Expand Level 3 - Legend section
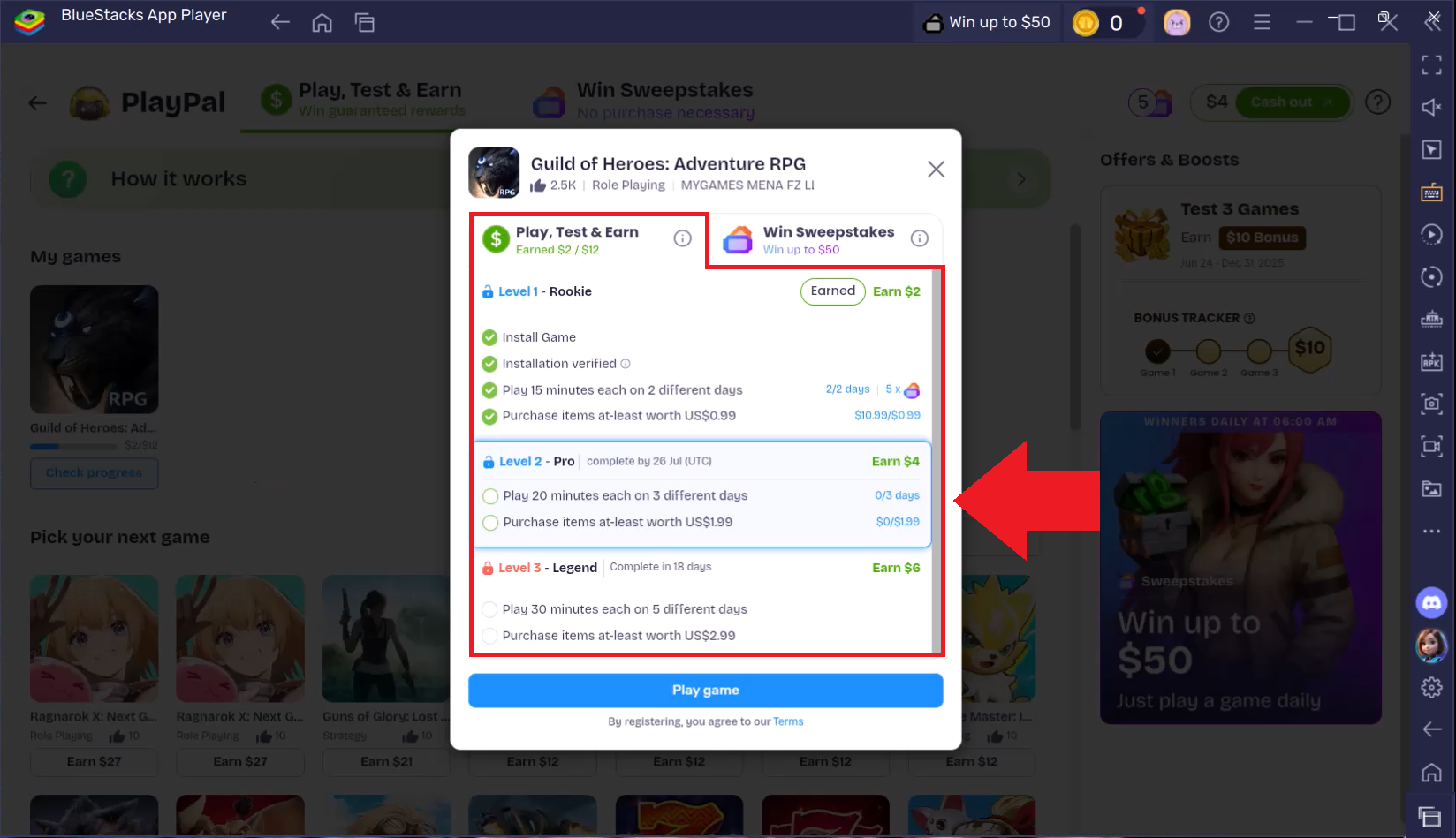Image resolution: width=1456 pixels, height=838 pixels. tap(701, 568)
